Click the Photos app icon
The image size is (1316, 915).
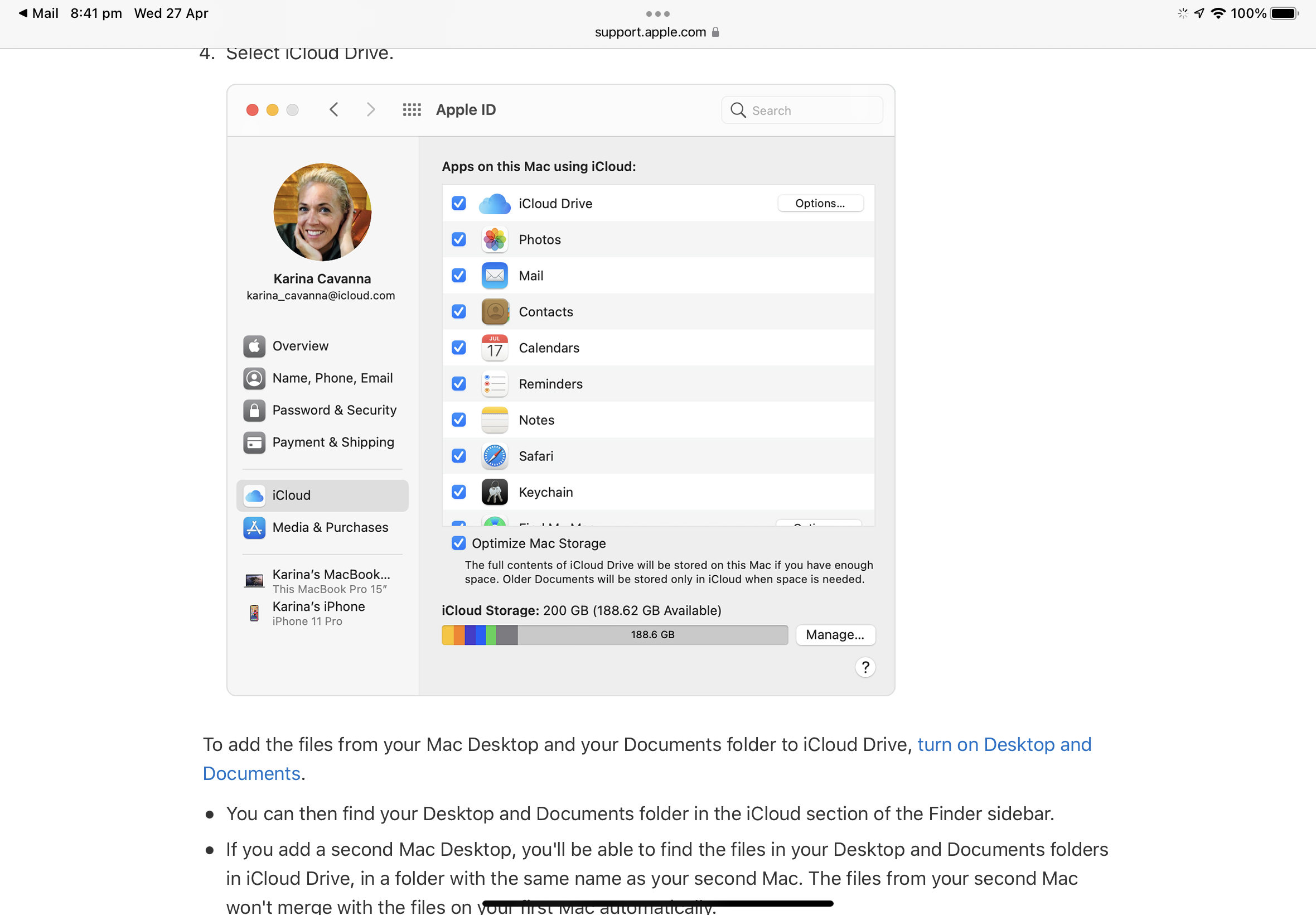494,240
